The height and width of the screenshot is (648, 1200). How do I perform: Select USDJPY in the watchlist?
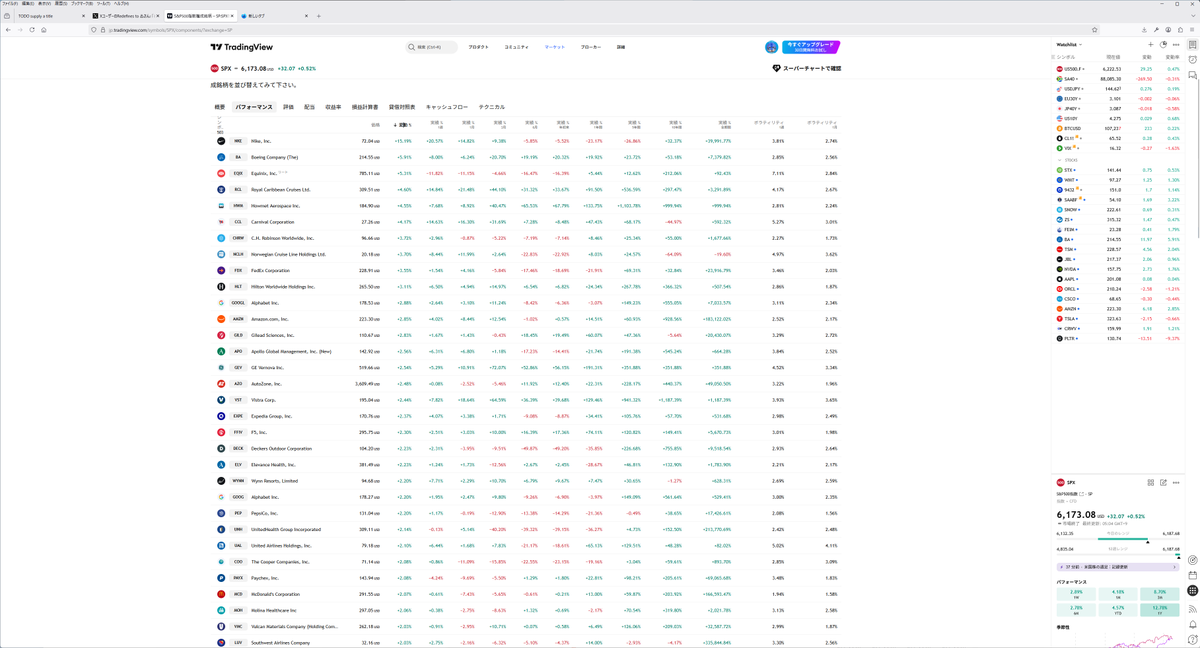[1118, 89]
